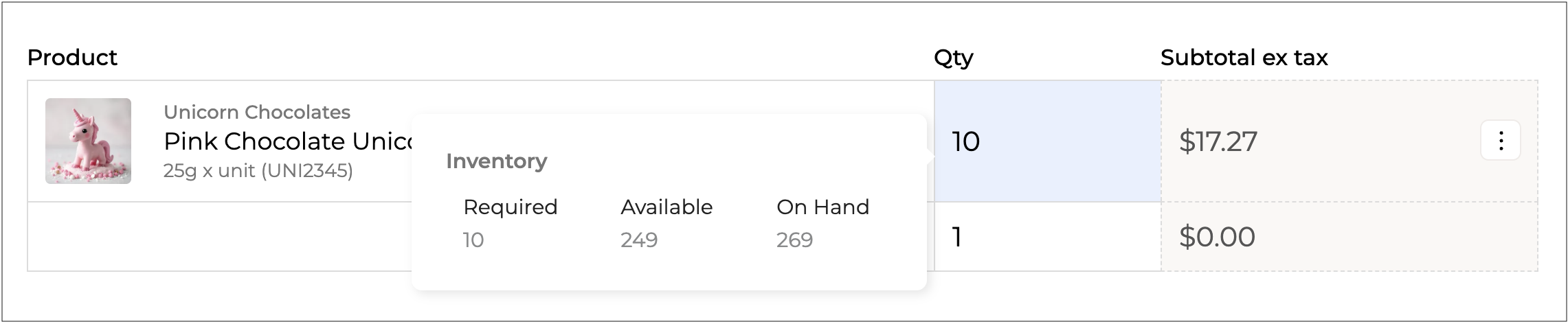This screenshot has height=324, width=1568.
Task: Click the Qty column header
Action: tap(953, 57)
